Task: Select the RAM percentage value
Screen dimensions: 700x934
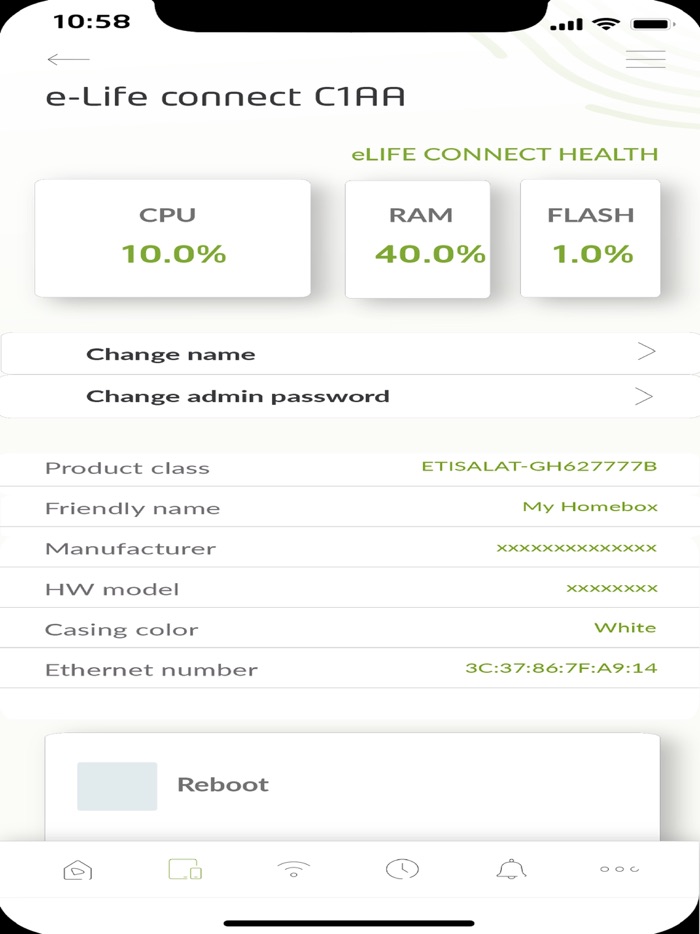Action: click(432, 253)
